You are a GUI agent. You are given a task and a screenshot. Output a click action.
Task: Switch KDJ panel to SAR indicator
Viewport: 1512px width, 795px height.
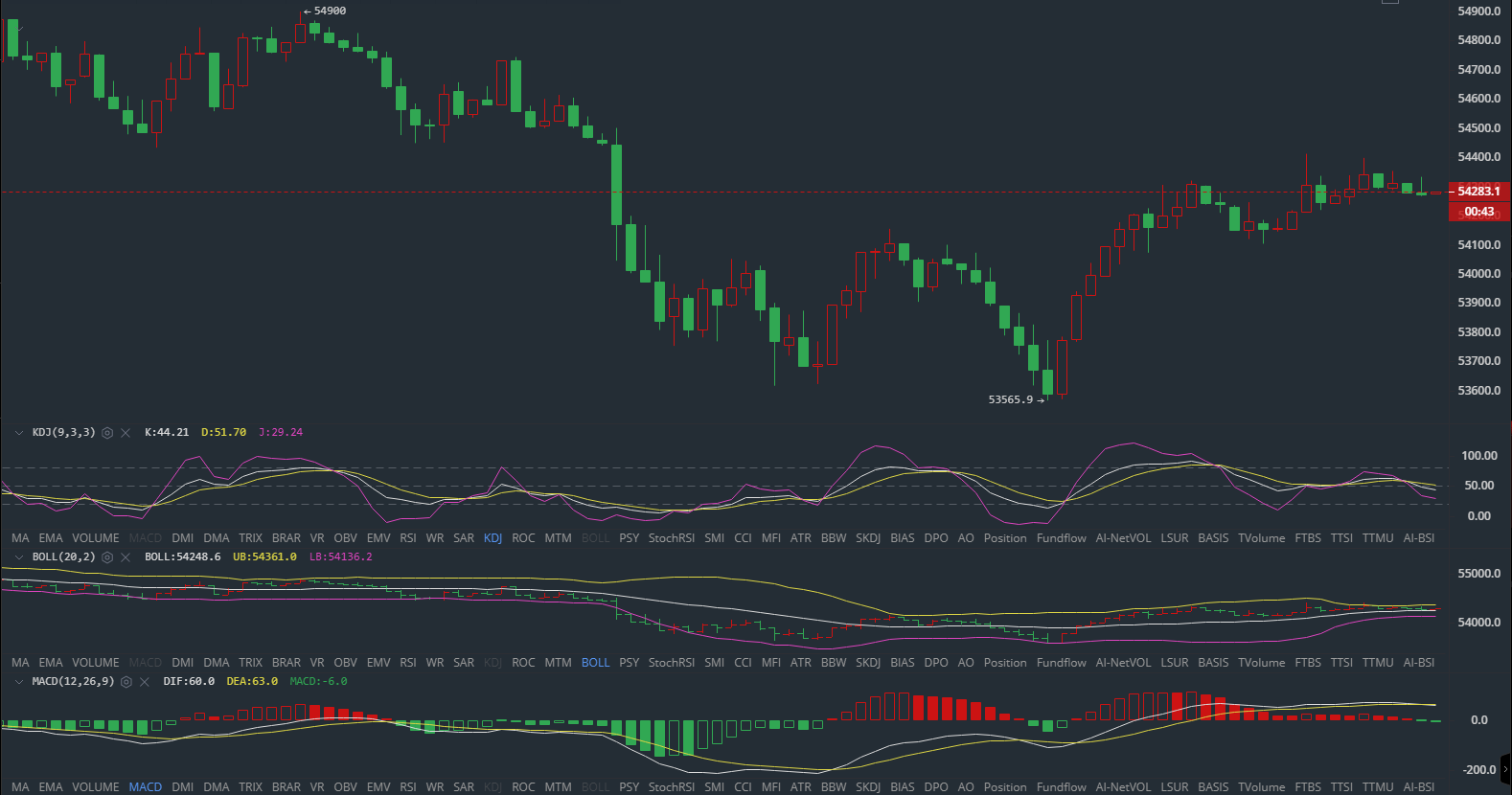pyautogui.click(x=464, y=538)
